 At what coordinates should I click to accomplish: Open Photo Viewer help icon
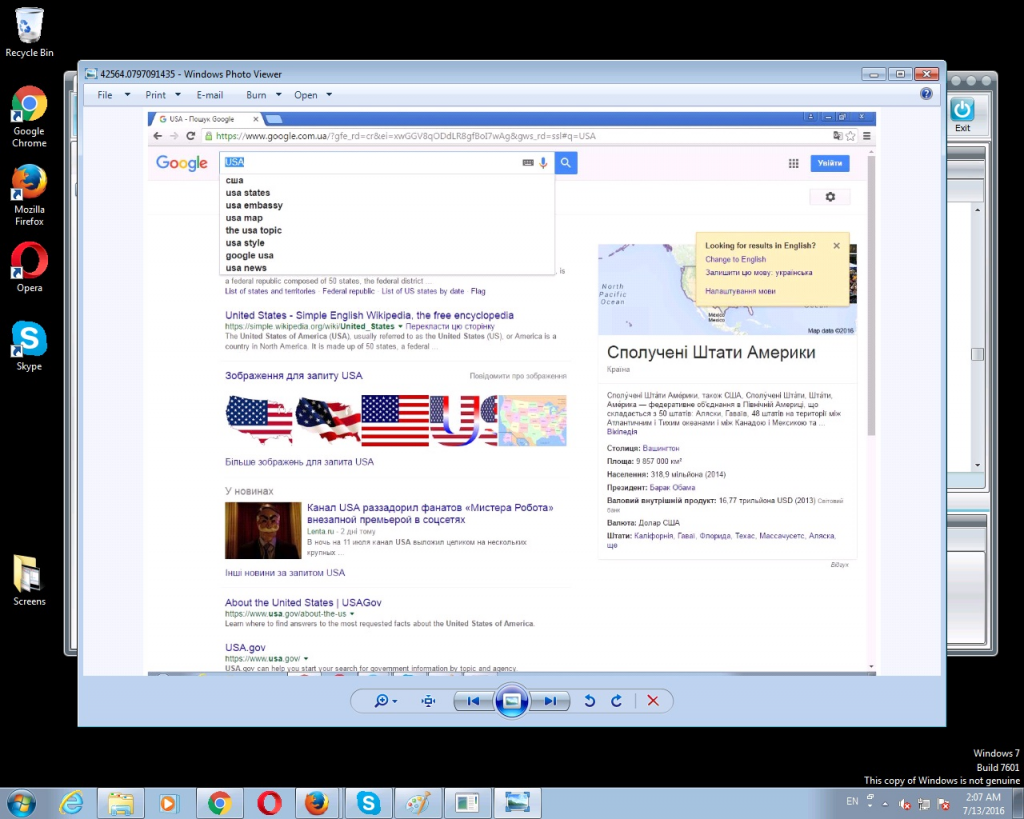pos(926,94)
